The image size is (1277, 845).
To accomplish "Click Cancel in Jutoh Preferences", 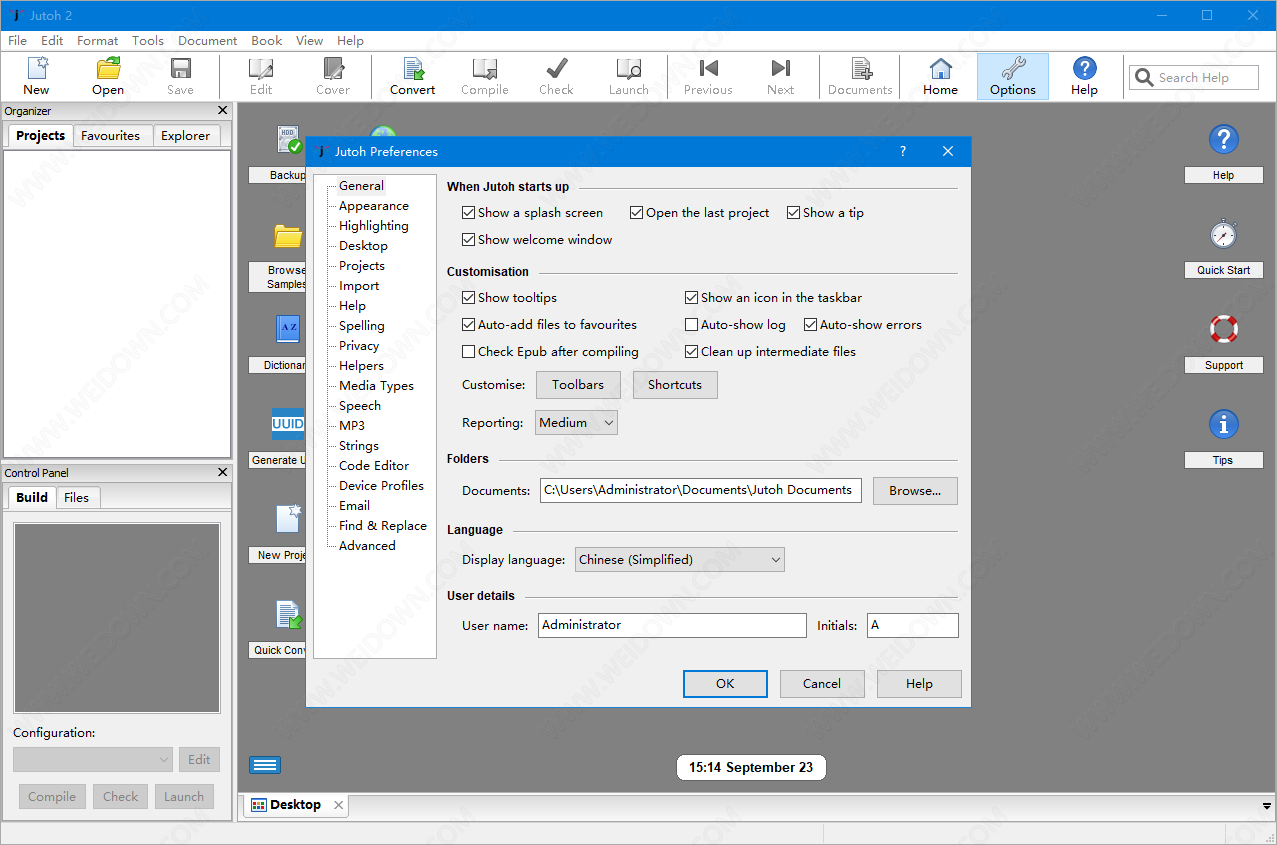I will click(822, 684).
